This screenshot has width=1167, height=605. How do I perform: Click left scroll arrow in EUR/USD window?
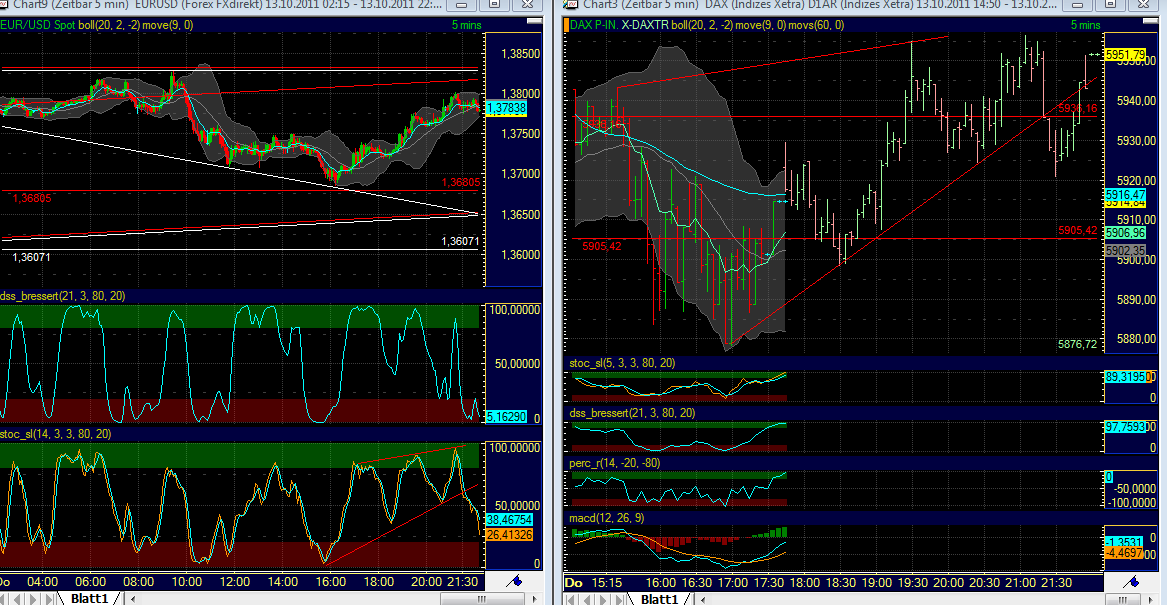point(133,598)
